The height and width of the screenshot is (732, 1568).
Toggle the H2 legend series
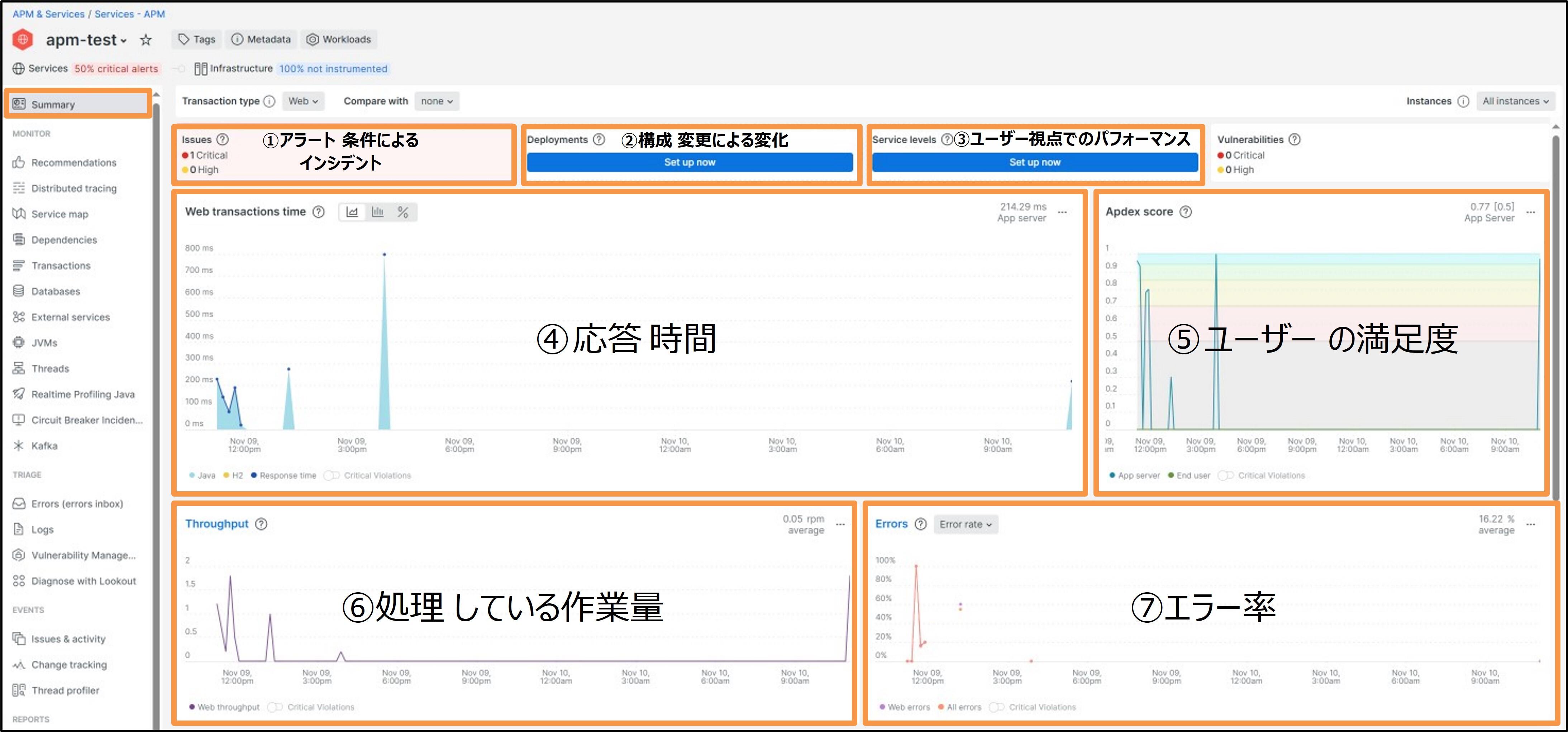[x=233, y=475]
